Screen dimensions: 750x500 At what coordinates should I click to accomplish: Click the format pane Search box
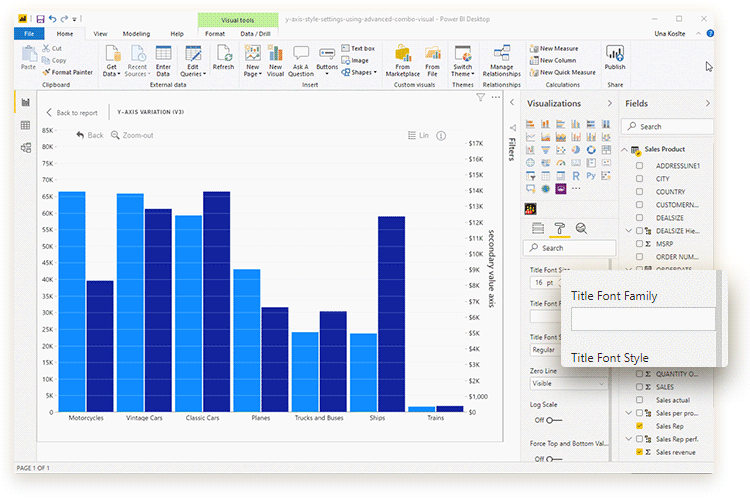pos(569,248)
